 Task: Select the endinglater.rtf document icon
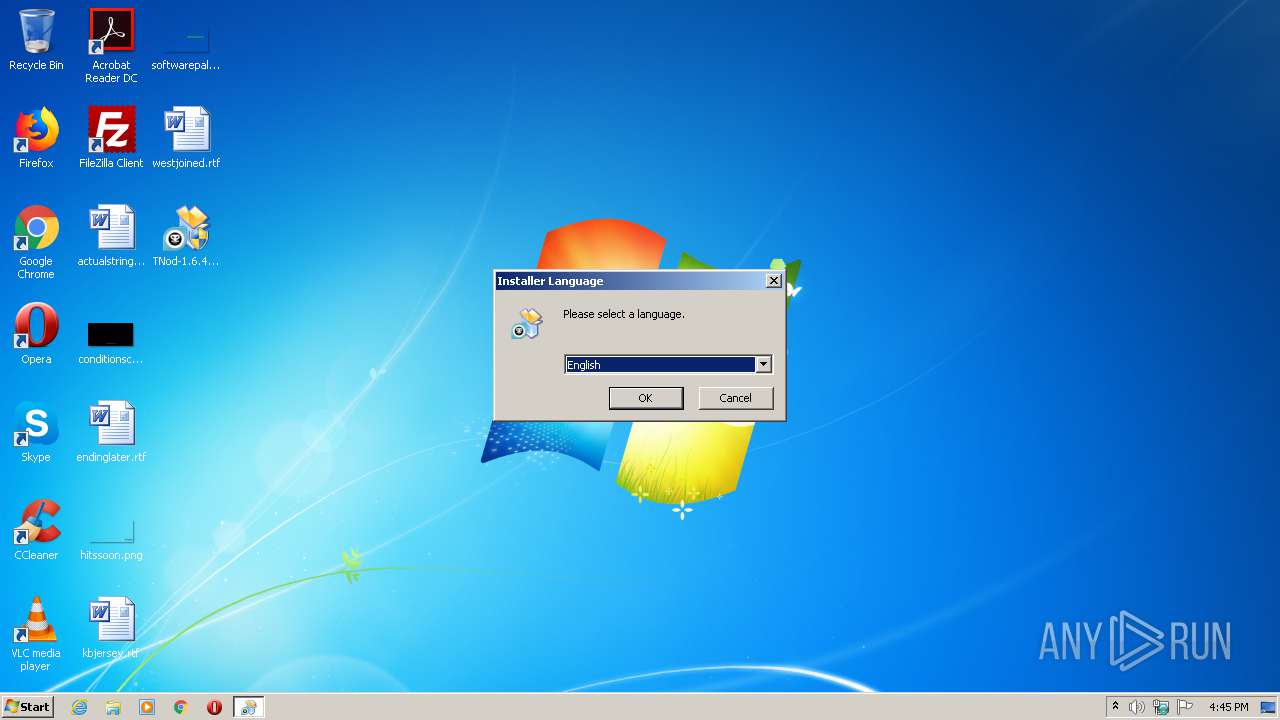[x=111, y=432]
